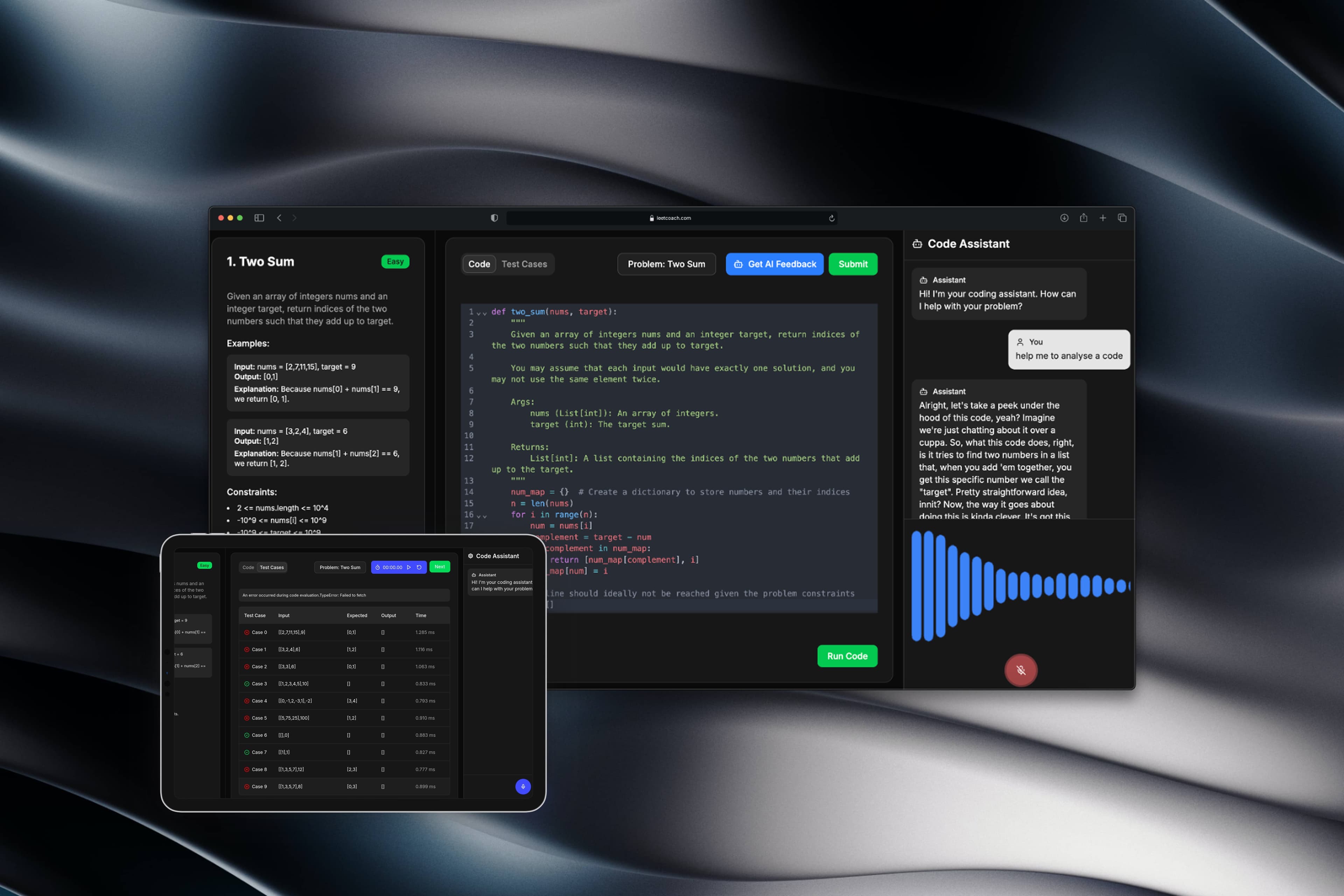
Task: Submit the solution with the green Submit button
Action: (853, 264)
